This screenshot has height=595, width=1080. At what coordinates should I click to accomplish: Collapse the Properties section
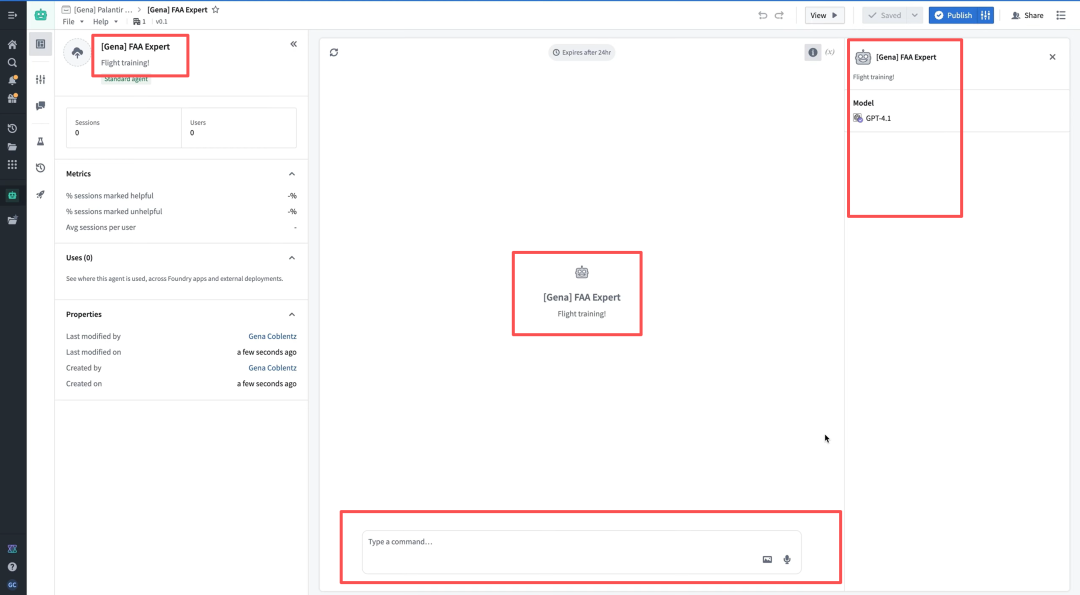point(292,315)
